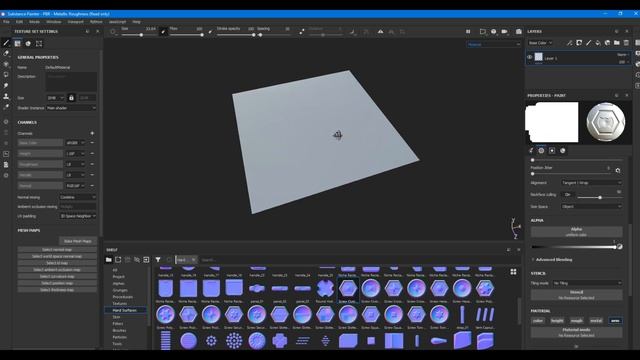Open the File menu

(x=6, y=22)
